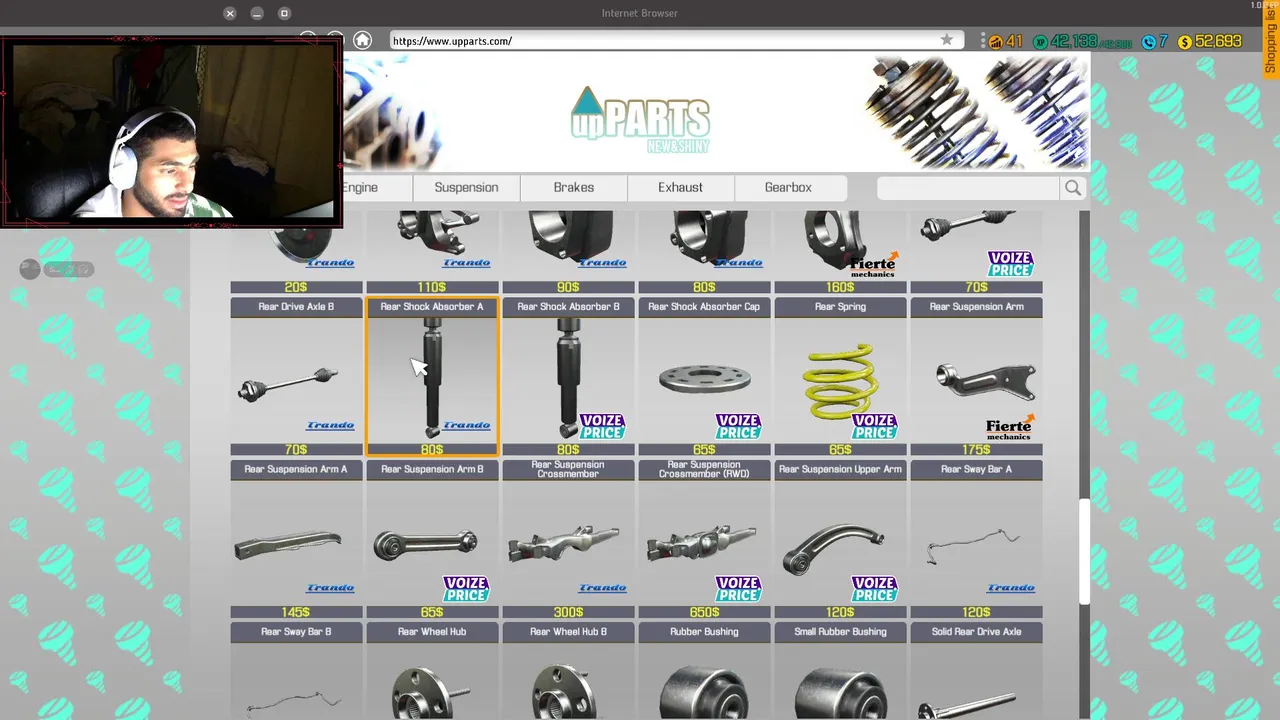
Task: Select the Rear Drive Axle B part
Action: [x=296, y=377]
